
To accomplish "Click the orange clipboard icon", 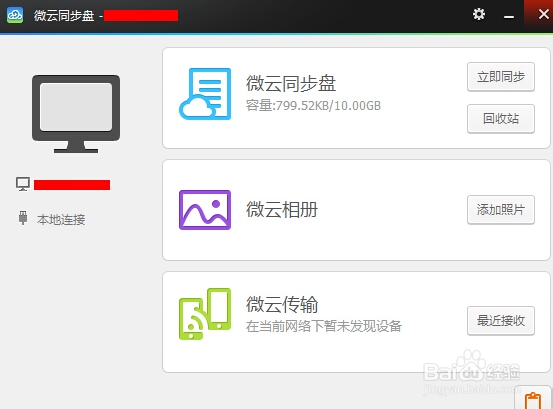I will click(x=533, y=401).
